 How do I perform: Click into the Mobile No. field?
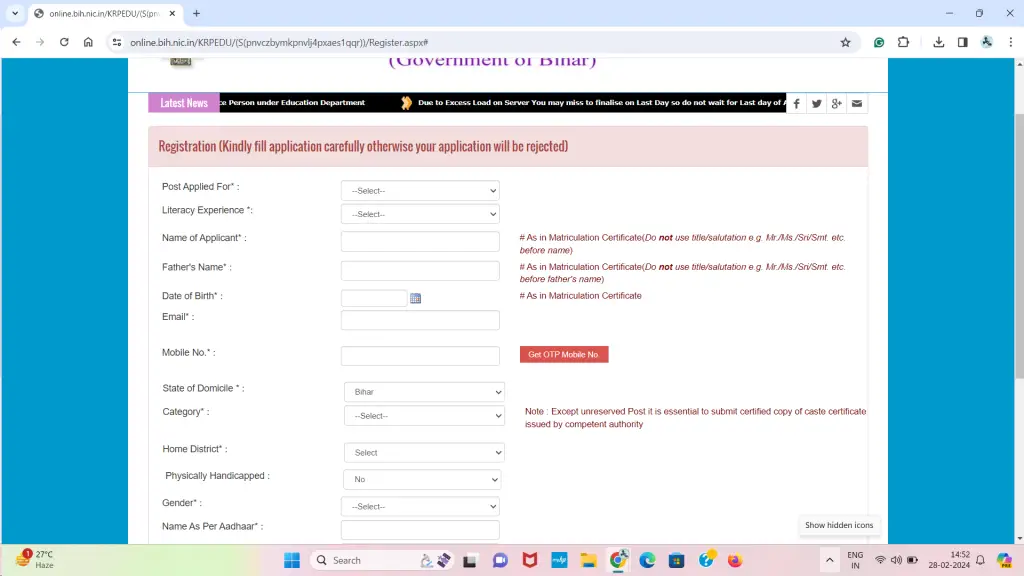click(x=420, y=356)
